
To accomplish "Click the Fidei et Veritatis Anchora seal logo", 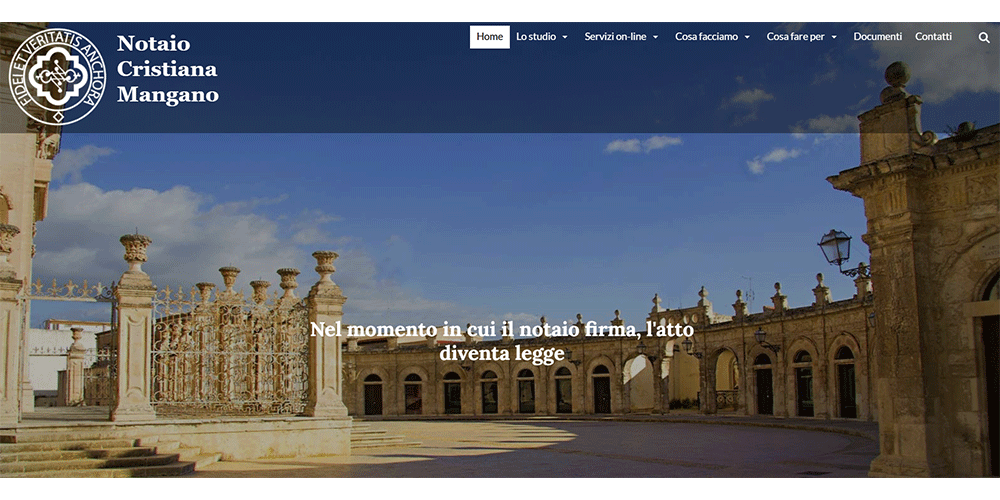I will (x=57, y=76).
